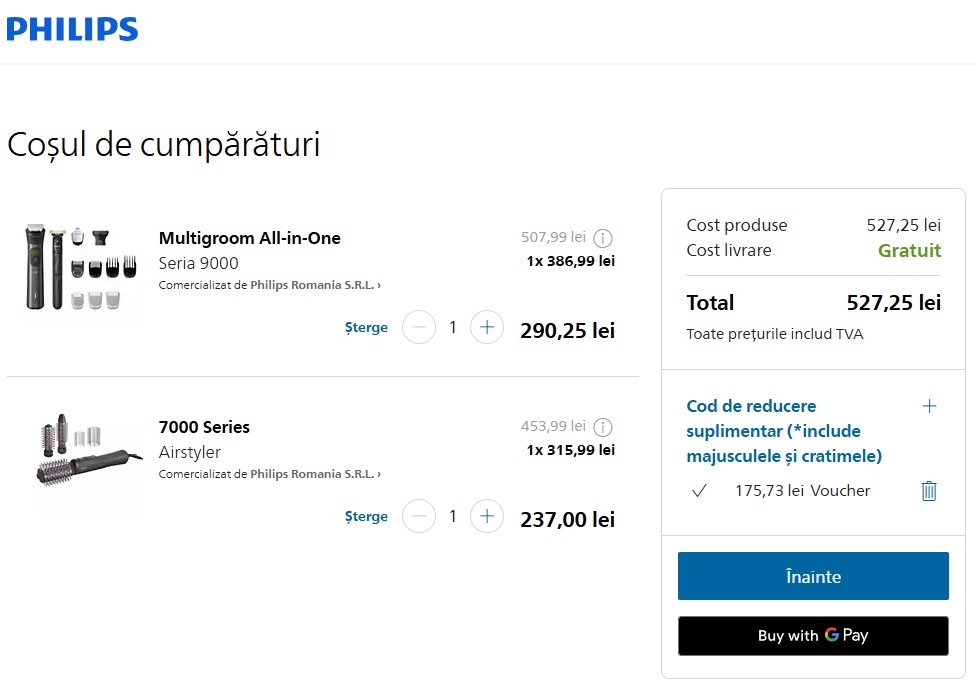
Task: Open seller link under Airstyler product
Action: 270,474
